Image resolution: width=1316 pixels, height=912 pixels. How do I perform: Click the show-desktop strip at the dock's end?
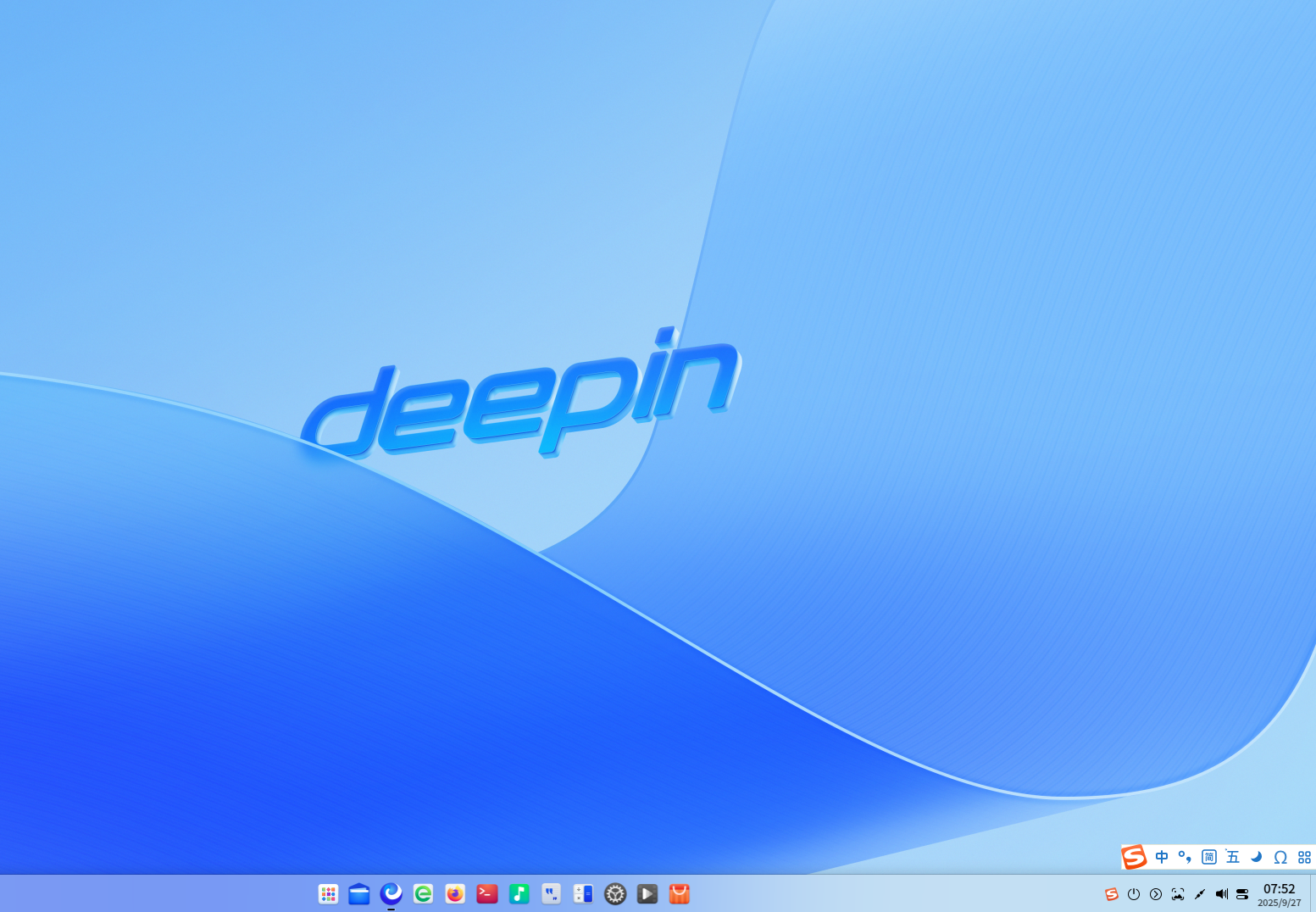click(1313, 893)
